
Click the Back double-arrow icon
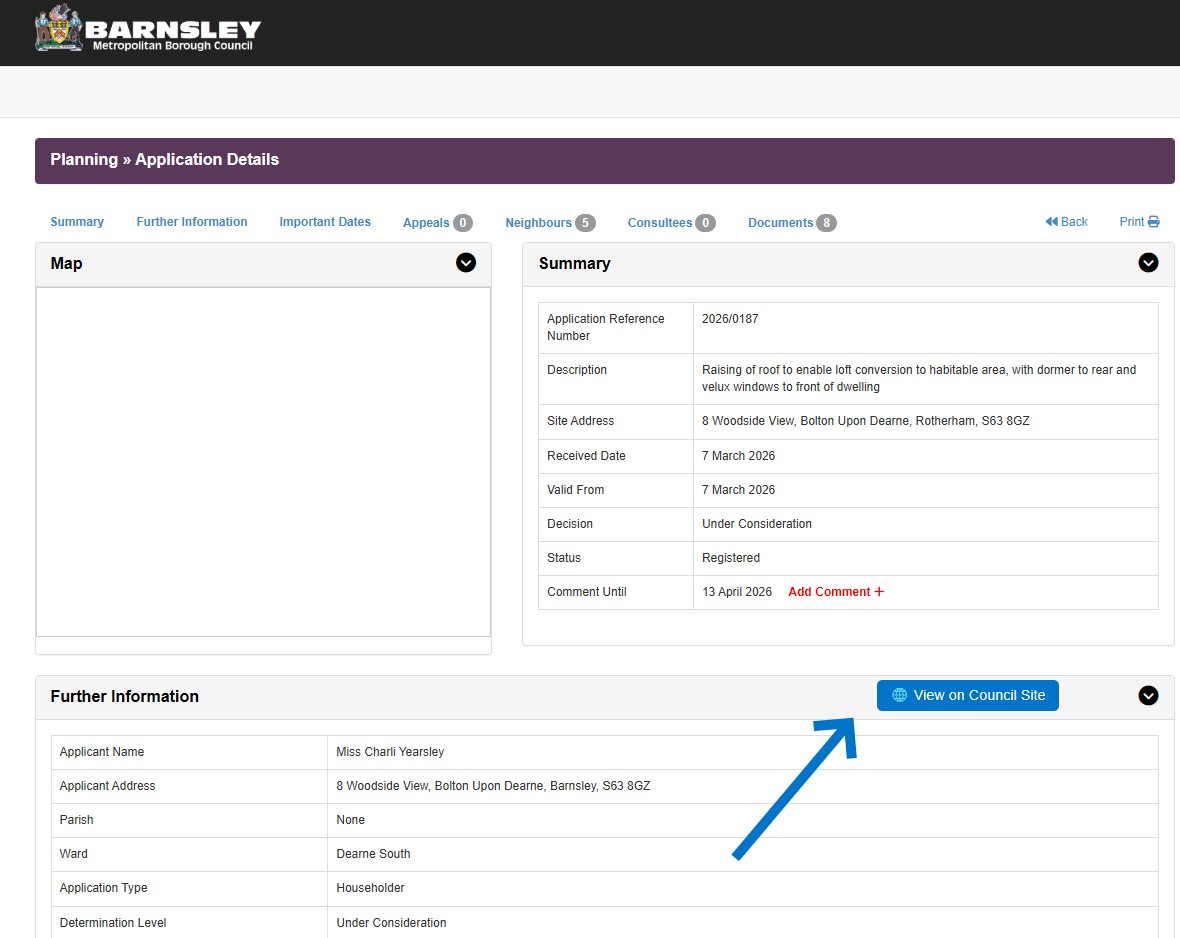[1051, 222]
